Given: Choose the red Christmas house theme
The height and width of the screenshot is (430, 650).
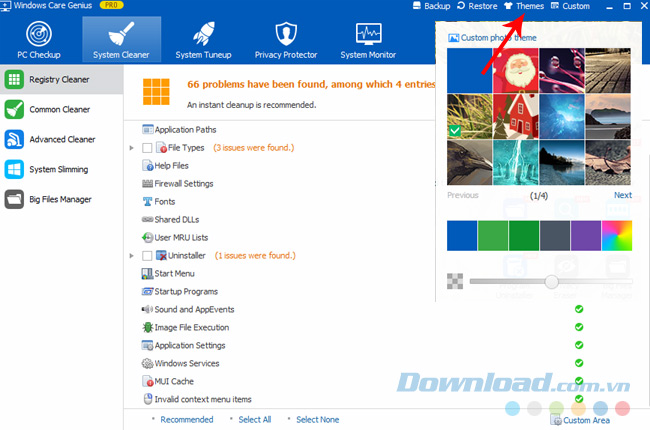Looking at the screenshot, I should click(516, 116).
